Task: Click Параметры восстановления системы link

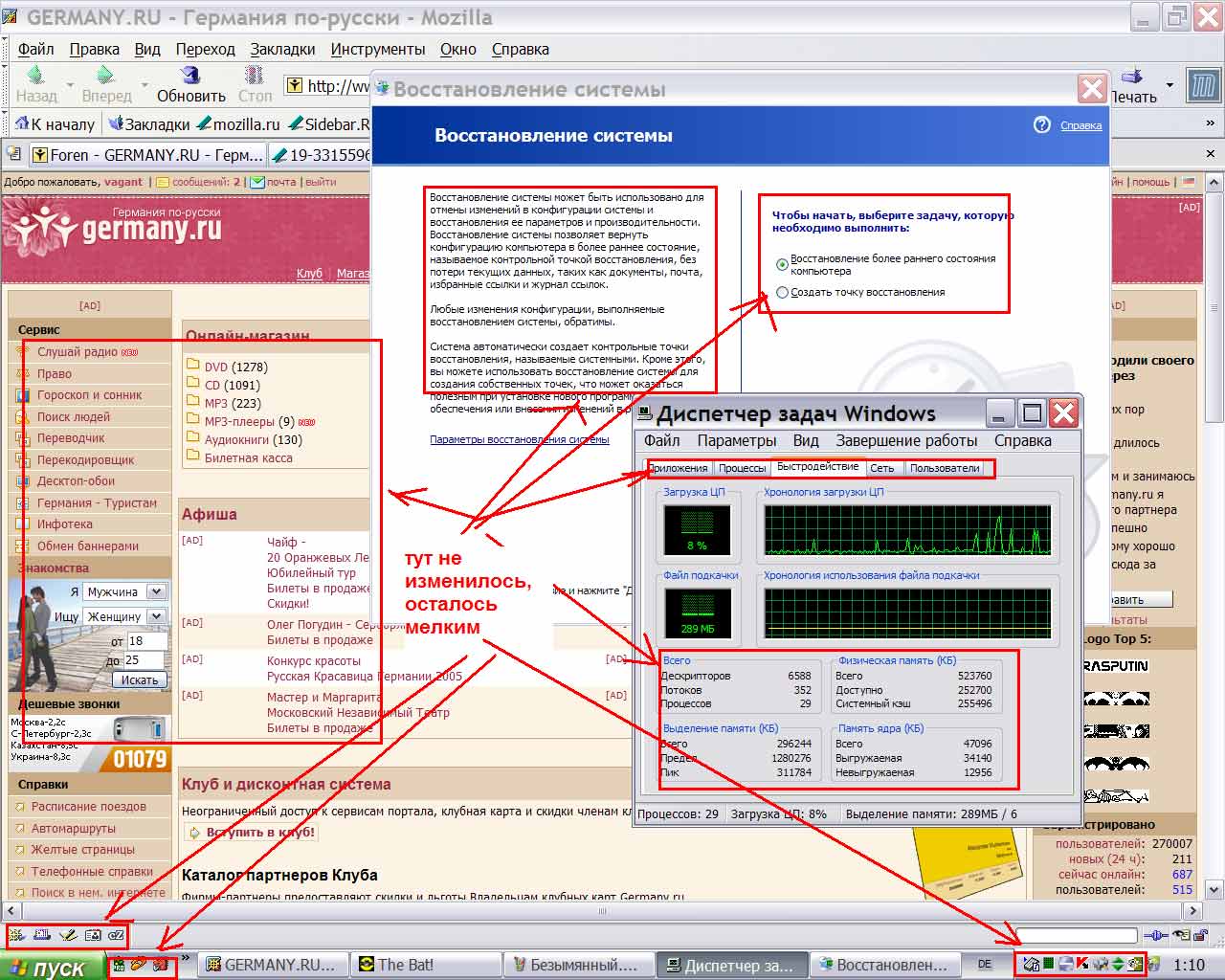Action: pos(520,440)
